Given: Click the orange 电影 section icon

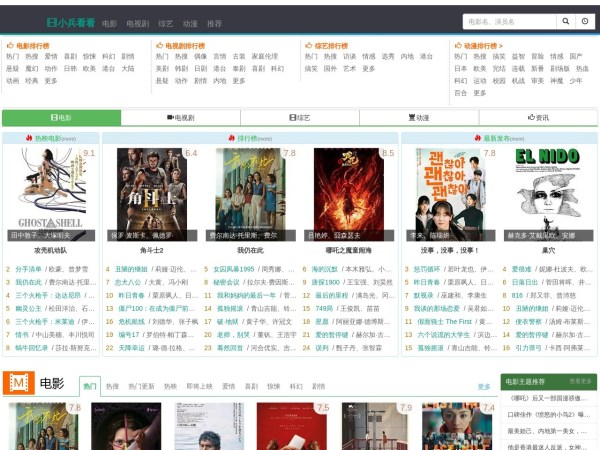Looking at the screenshot, I should tap(18, 383).
